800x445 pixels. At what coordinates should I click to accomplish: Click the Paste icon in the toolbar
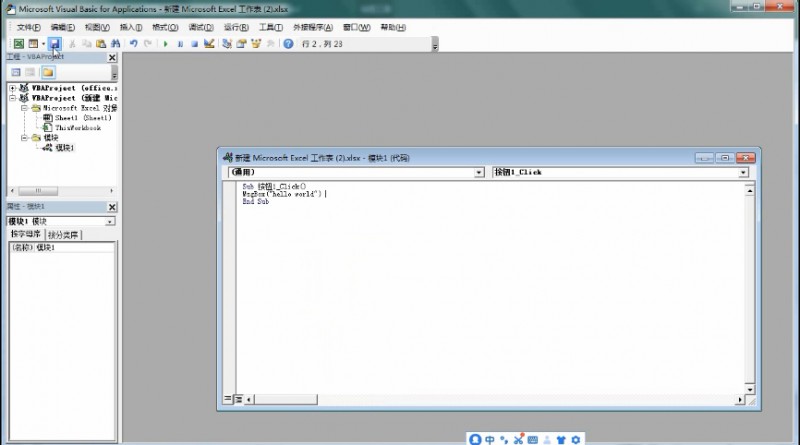101,44
